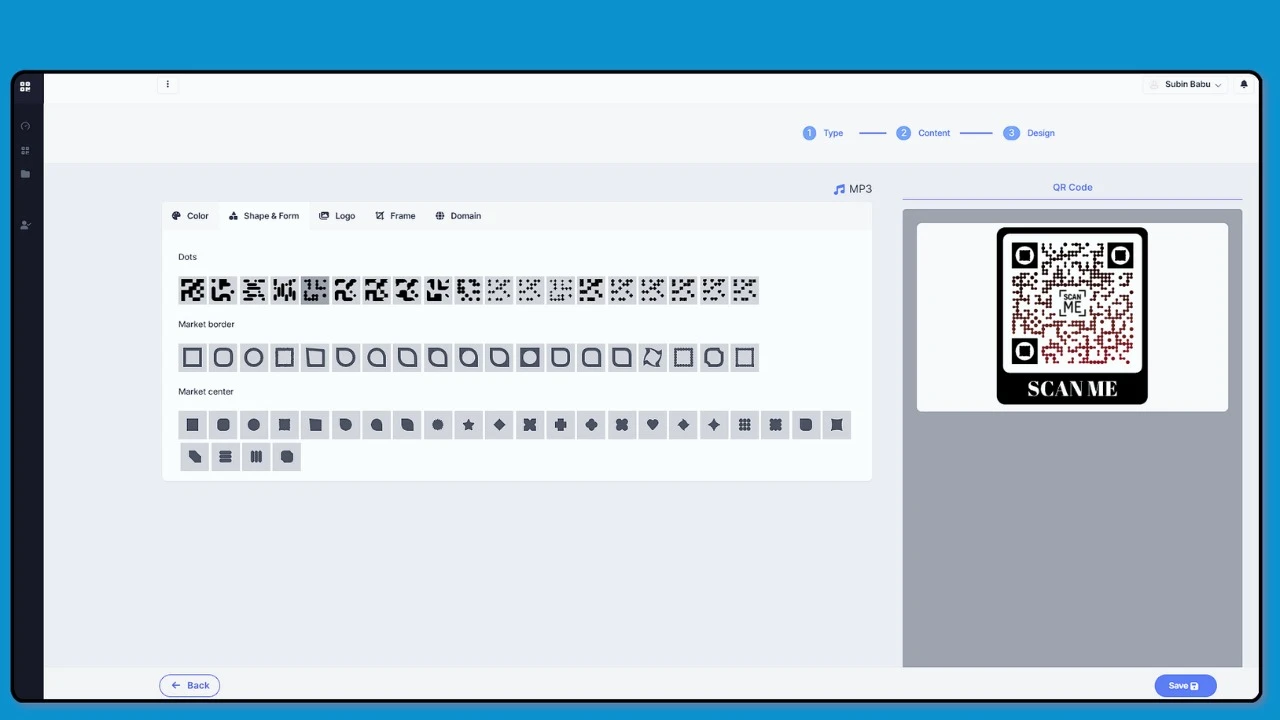Open the grid icon in left sidebar

(25, 151)
